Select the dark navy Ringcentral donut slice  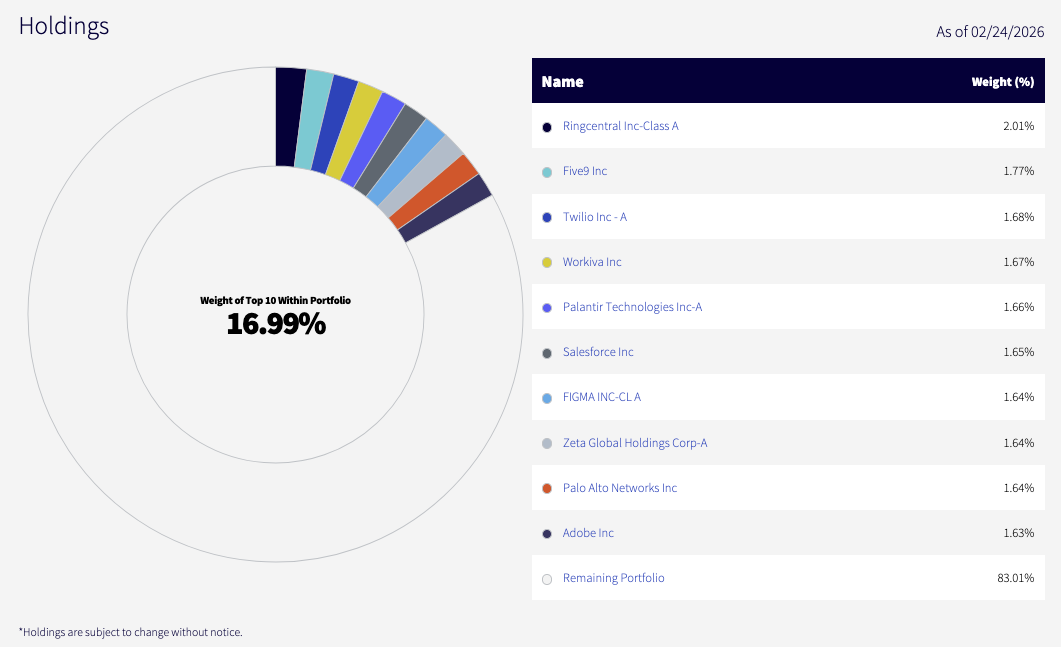[x=288, y=116]
